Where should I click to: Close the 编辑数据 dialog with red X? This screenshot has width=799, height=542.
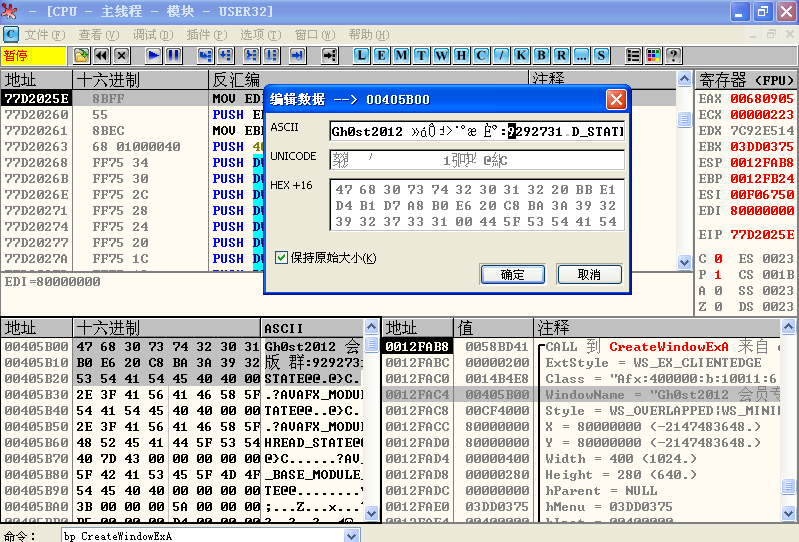coord(616,99)
